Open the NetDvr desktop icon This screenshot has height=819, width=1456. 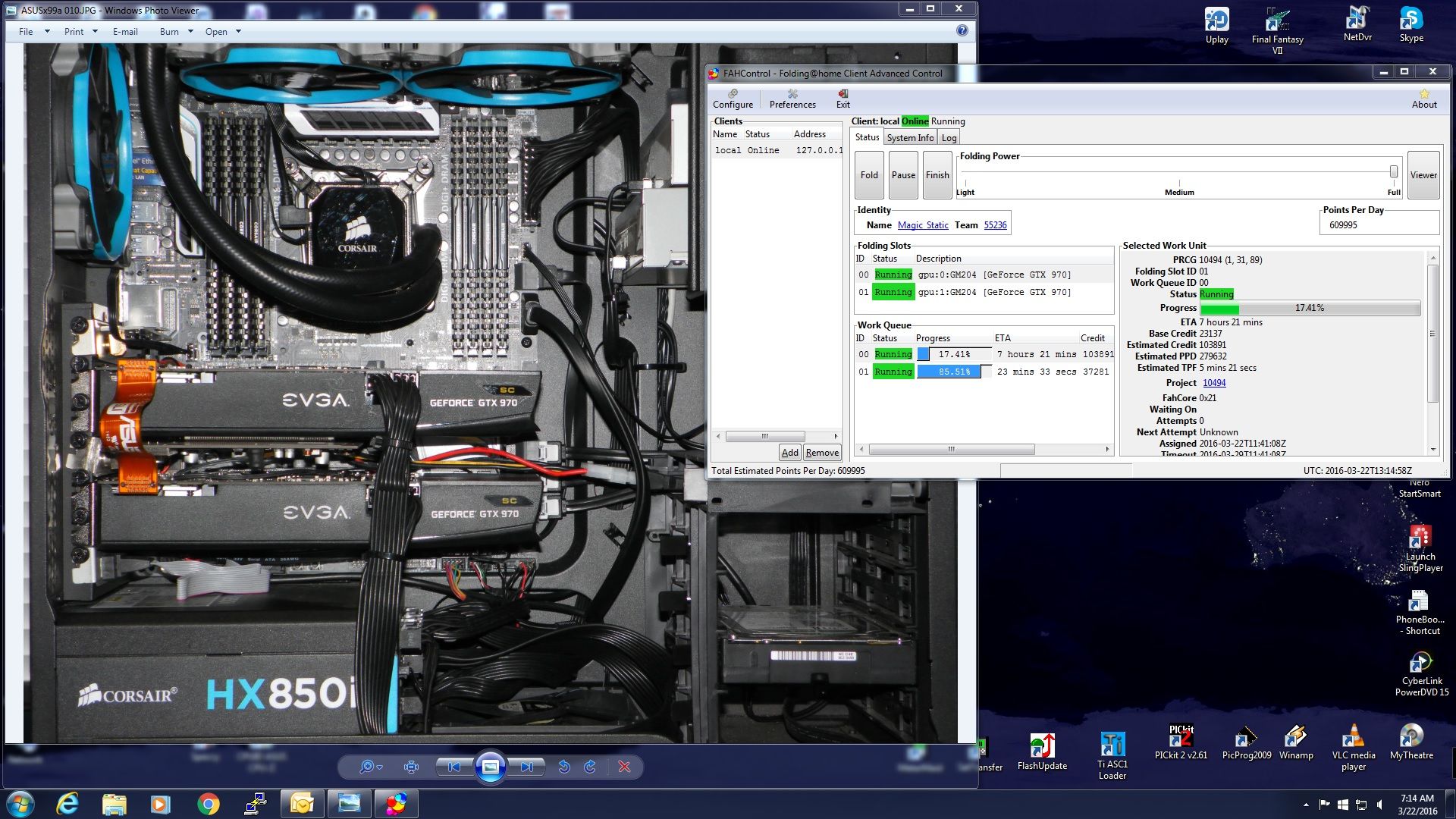point(1357,24)
